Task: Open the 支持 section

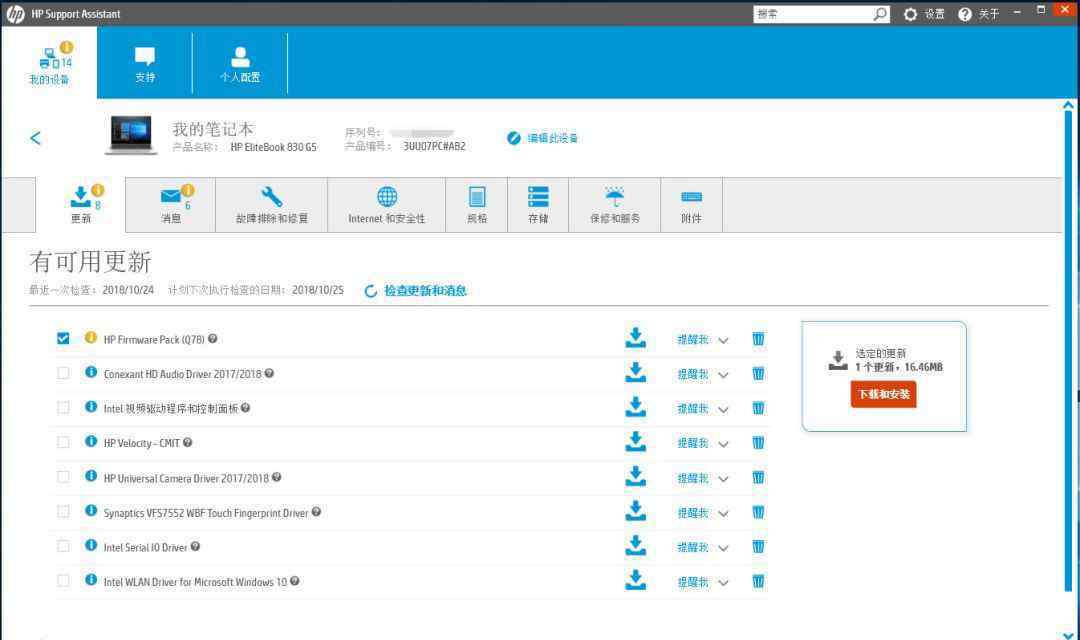Action: tap(145, 64)
